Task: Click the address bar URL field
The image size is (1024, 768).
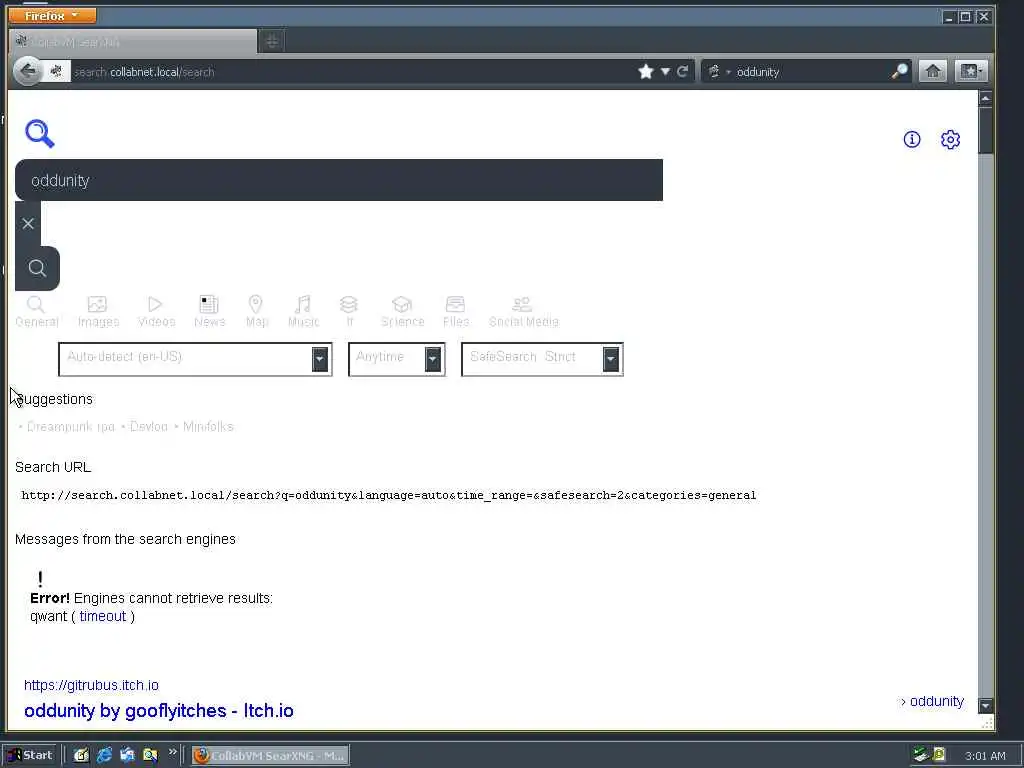Action: (x=353, y=72)
